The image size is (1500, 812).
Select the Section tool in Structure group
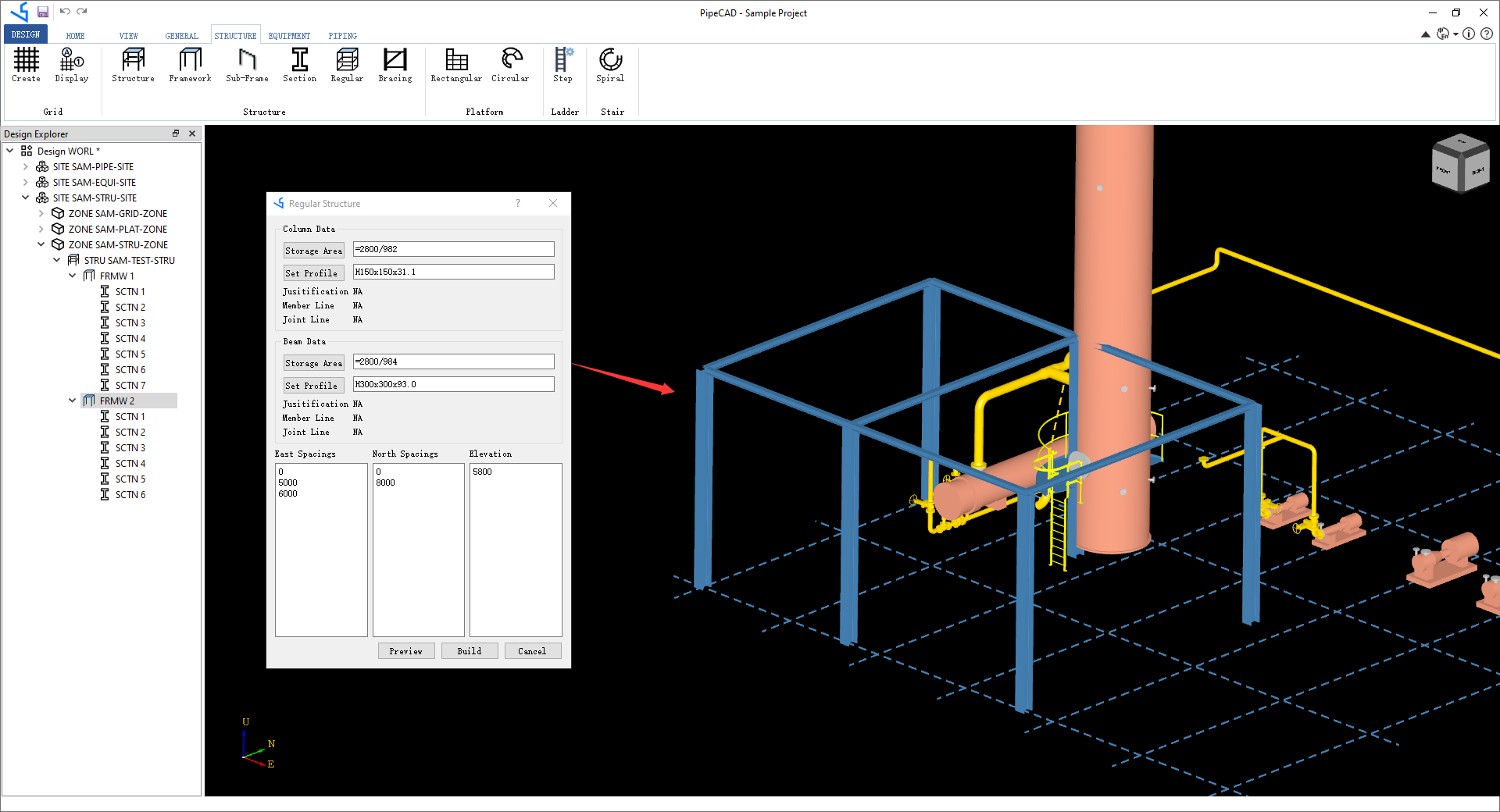[x=299, y=66]
